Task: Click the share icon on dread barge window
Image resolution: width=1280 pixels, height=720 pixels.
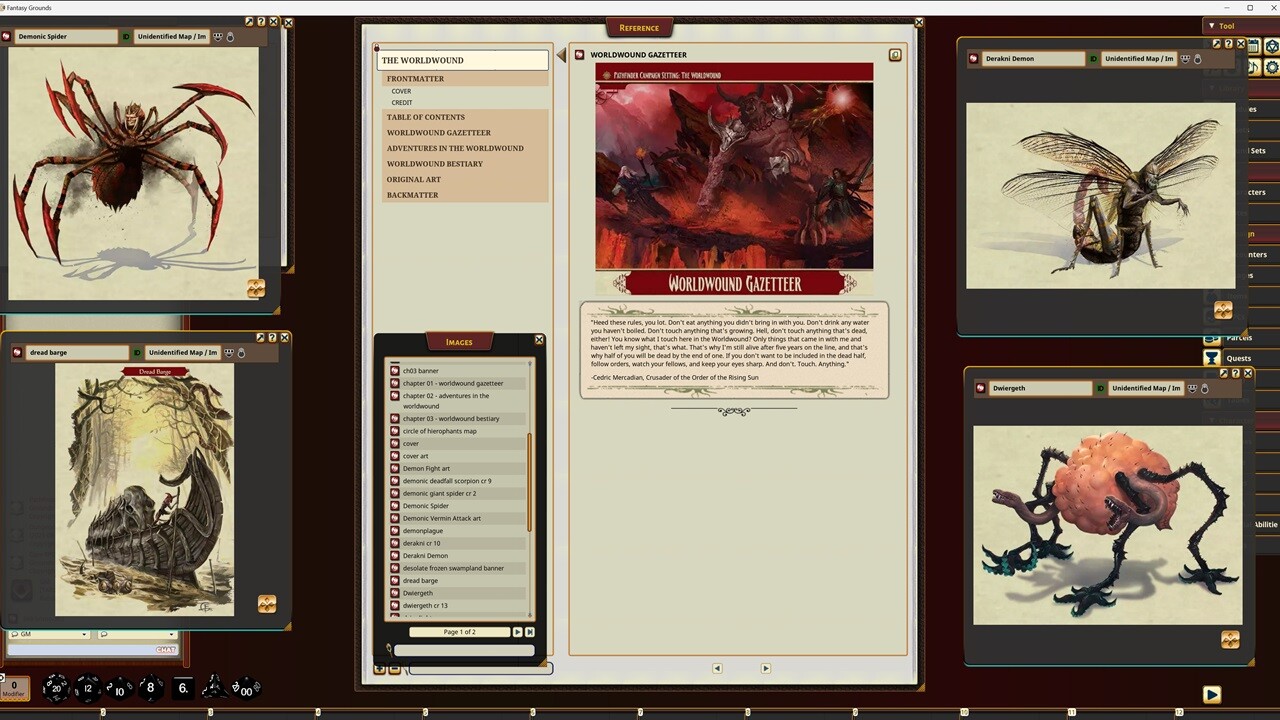Action: coord(260,338)
